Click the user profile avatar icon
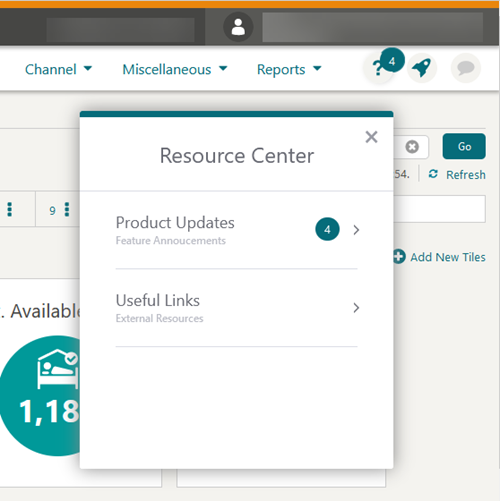 tap(238, 27)
